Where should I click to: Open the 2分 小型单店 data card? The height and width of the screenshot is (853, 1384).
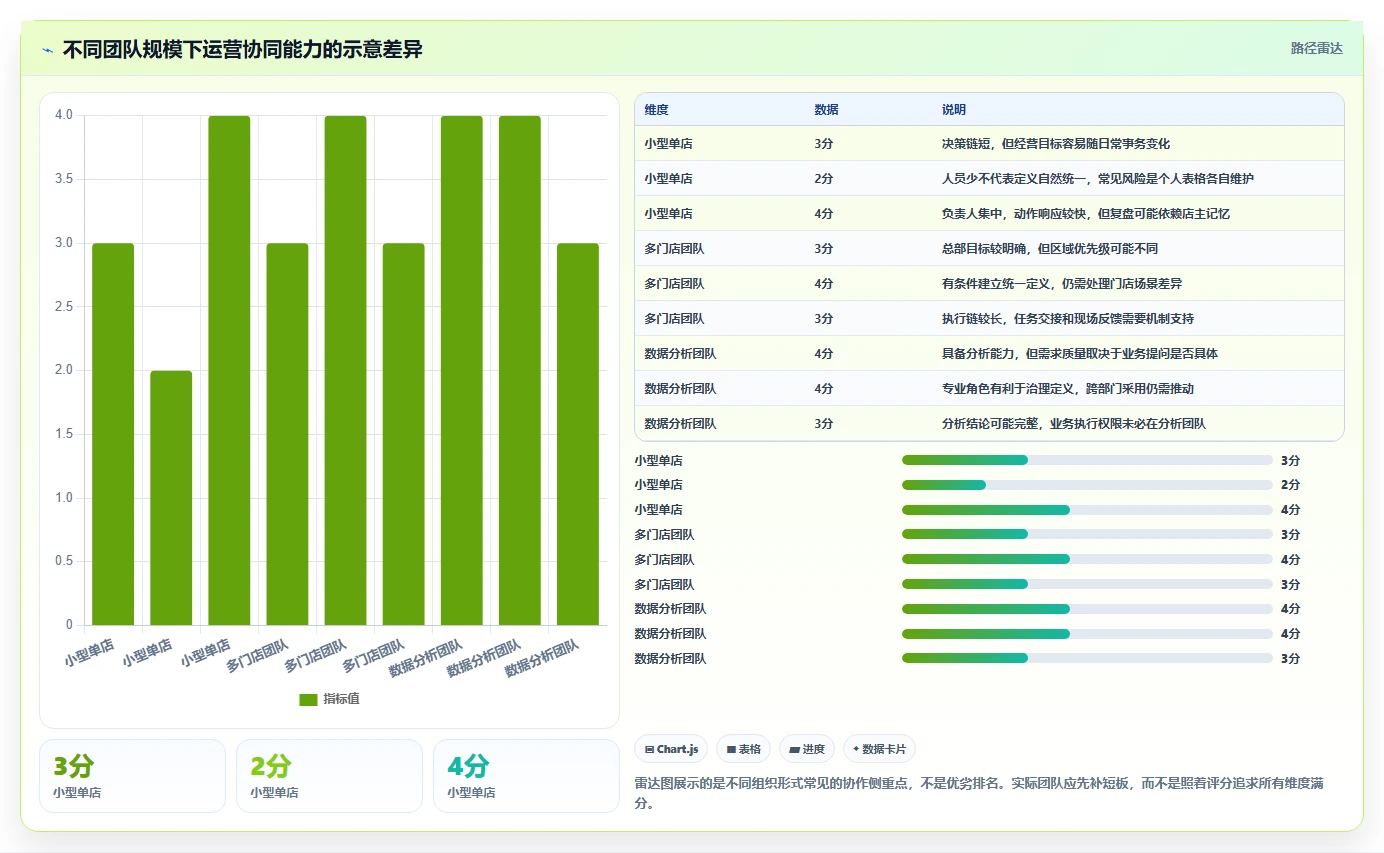[x=329, y=776]
